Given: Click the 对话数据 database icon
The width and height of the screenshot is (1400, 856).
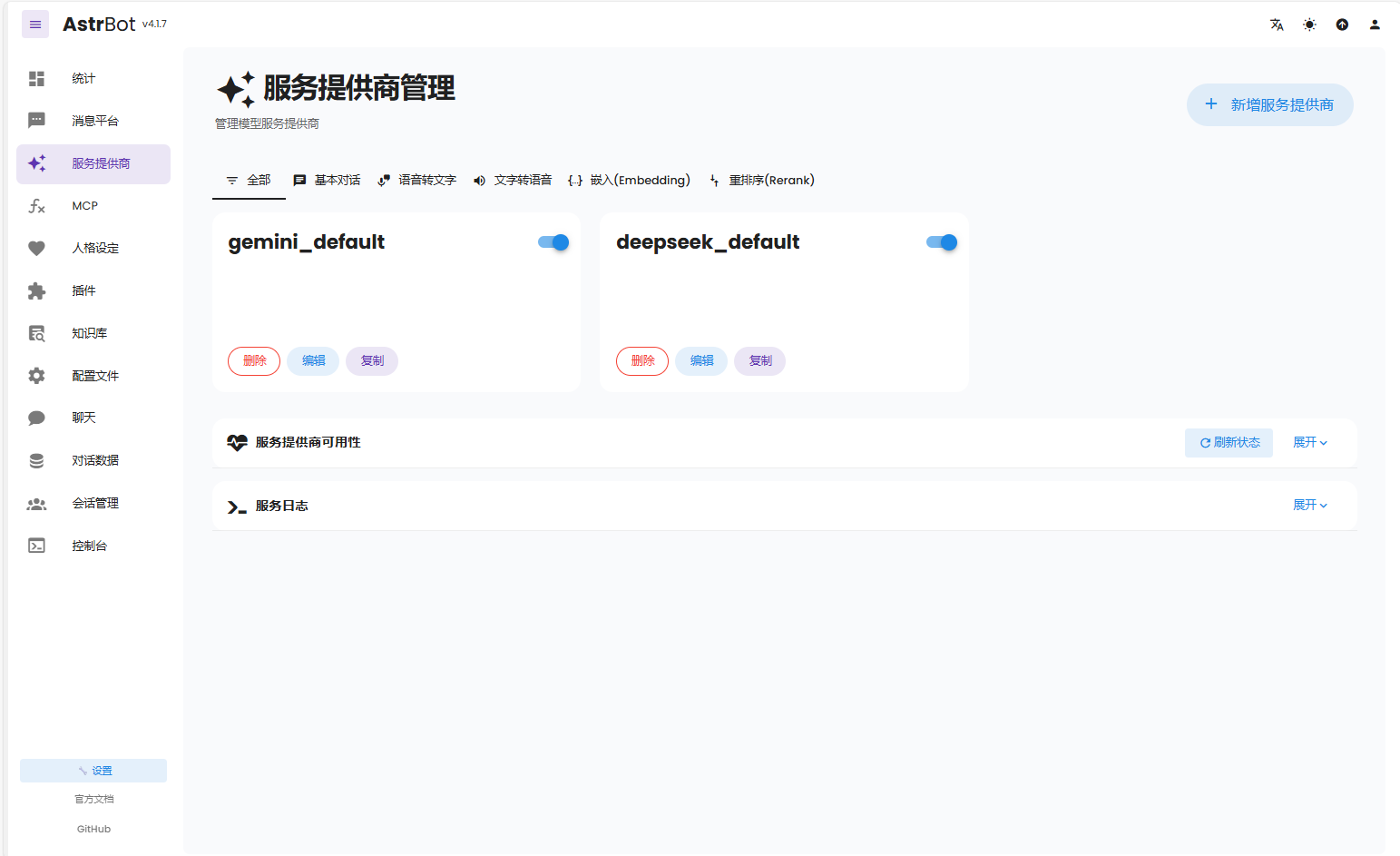Looking at the screenshot, I should [x=36, y=460].
